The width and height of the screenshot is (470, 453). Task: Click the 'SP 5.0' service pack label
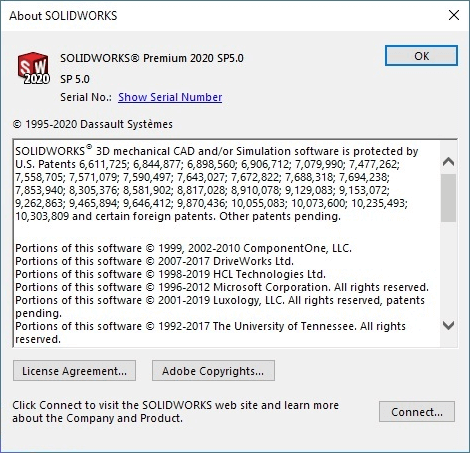point(75,79)
